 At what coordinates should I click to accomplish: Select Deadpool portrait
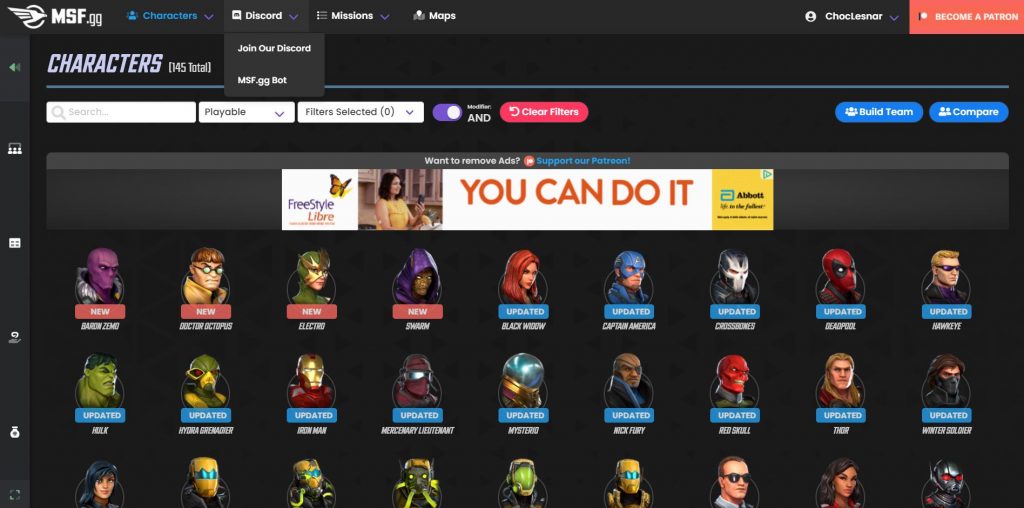tap(840, 276)
